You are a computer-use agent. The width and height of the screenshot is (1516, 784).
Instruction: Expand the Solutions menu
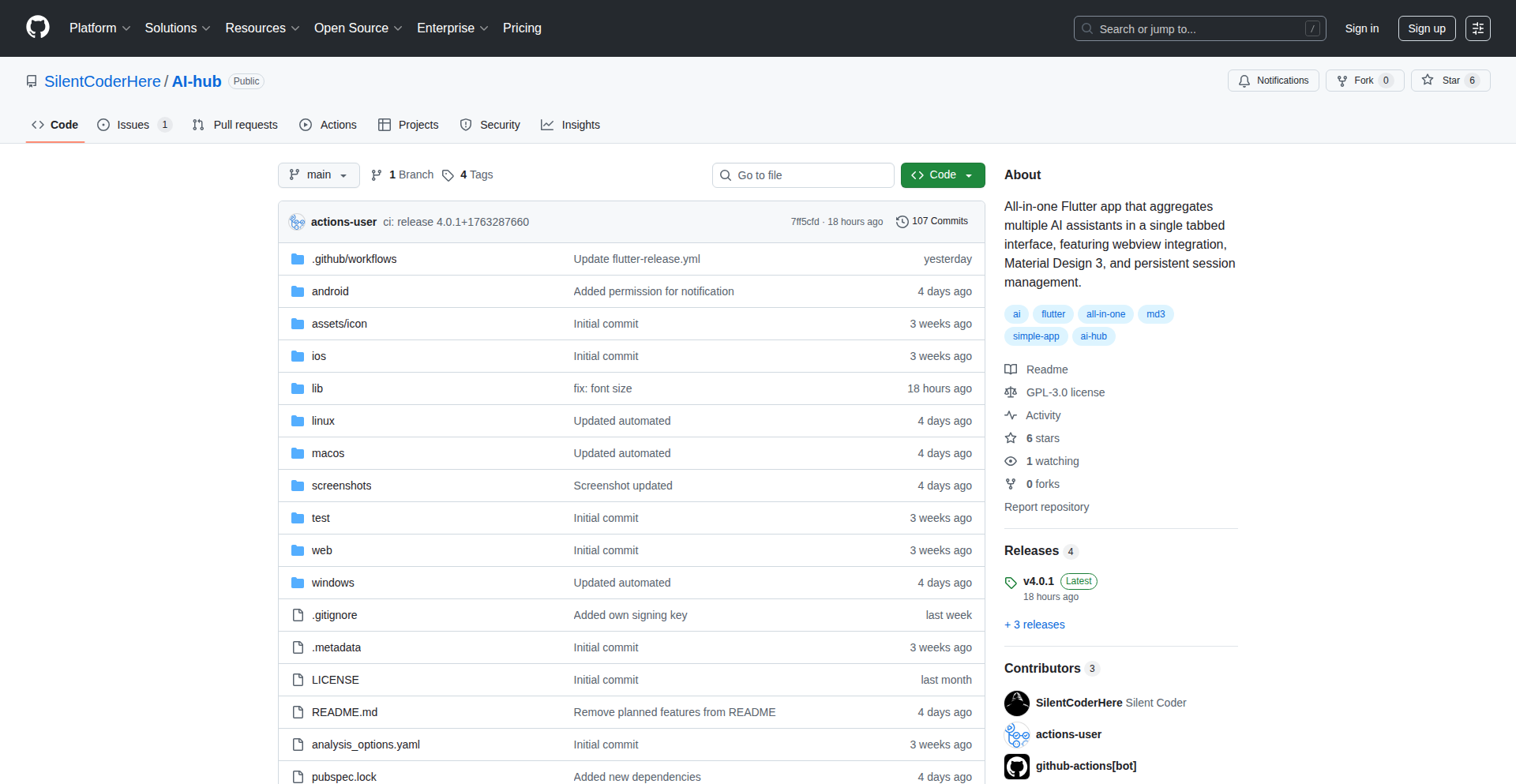click(x=178, y=28)
